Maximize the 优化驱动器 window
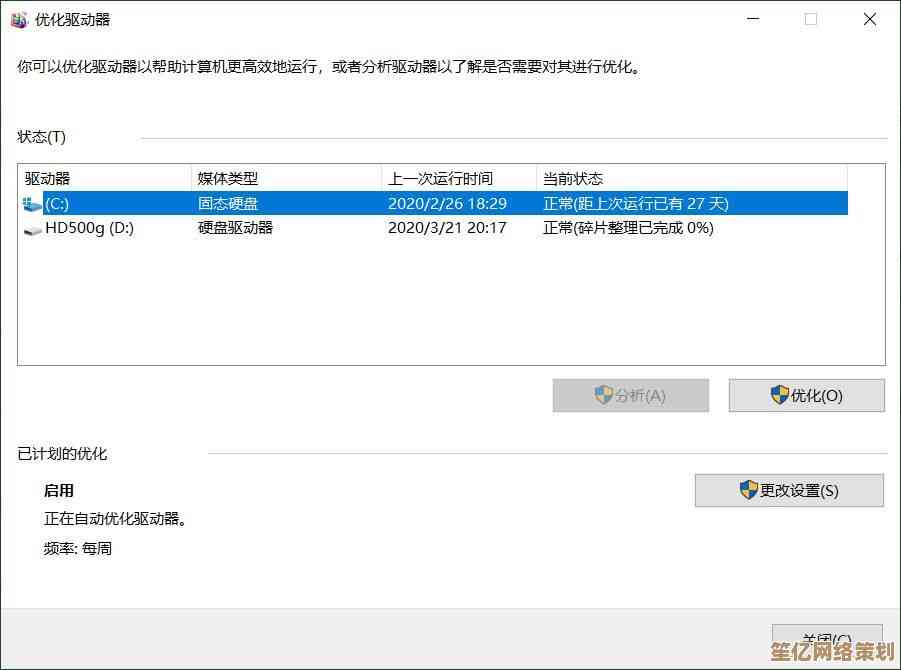Image resolution: width=901 pixels, height=670 pixels. tap(811, 19)
